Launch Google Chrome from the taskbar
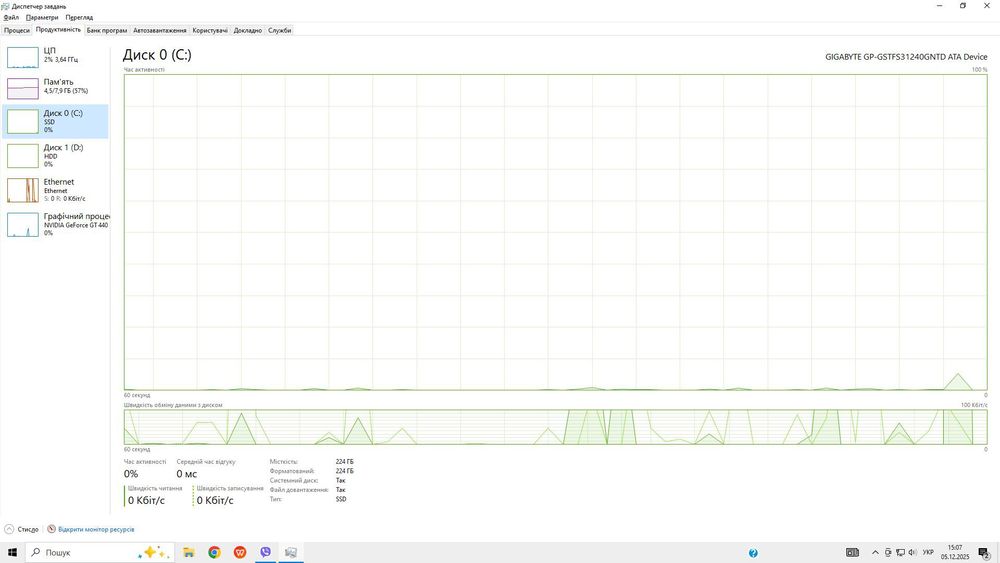Screen dimensions: 1000x563 click(214, 552)
